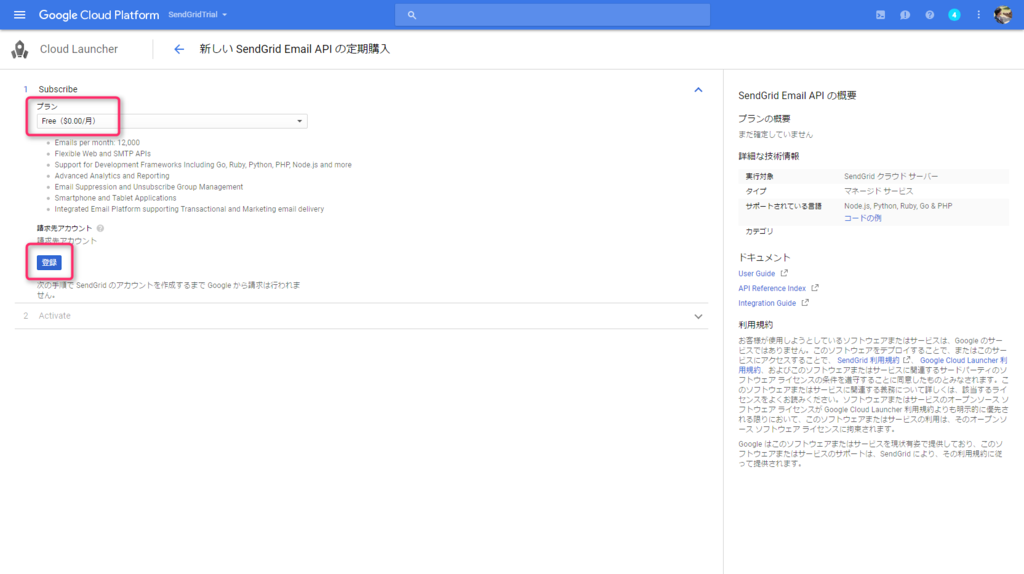The width and height of the screenshot is (1024, 574).
Task: Open the User Guide link
Action: (x=756, y=274)
